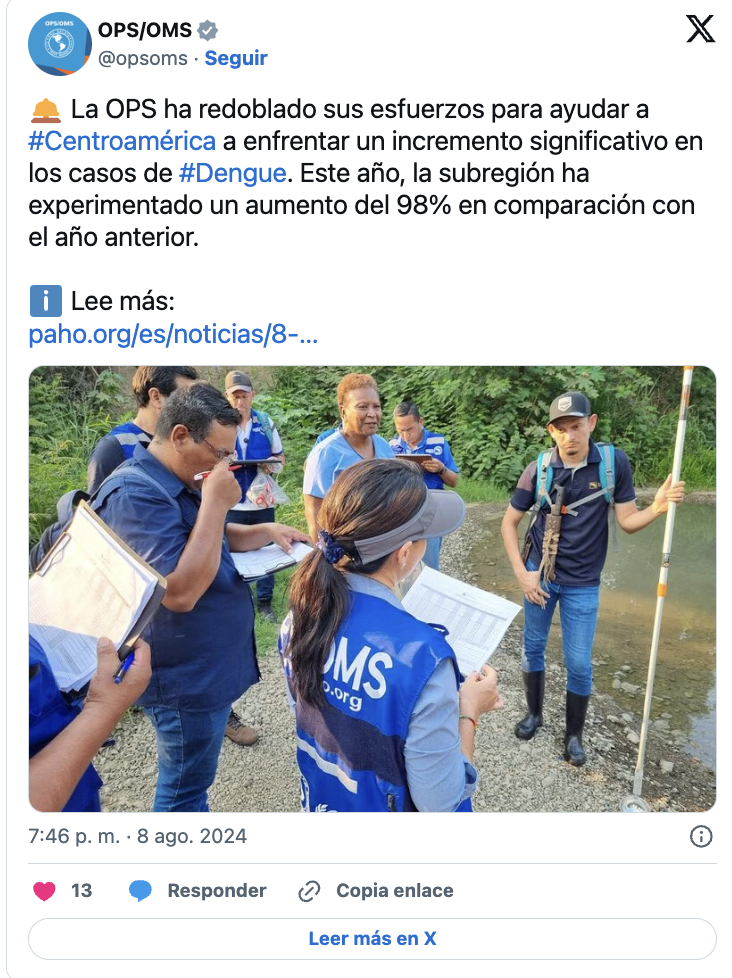Click the Leer más en X button
Image resolution: width=732 pixels, height=978 pixels.
pyautogui.click(x=372, y=939)
